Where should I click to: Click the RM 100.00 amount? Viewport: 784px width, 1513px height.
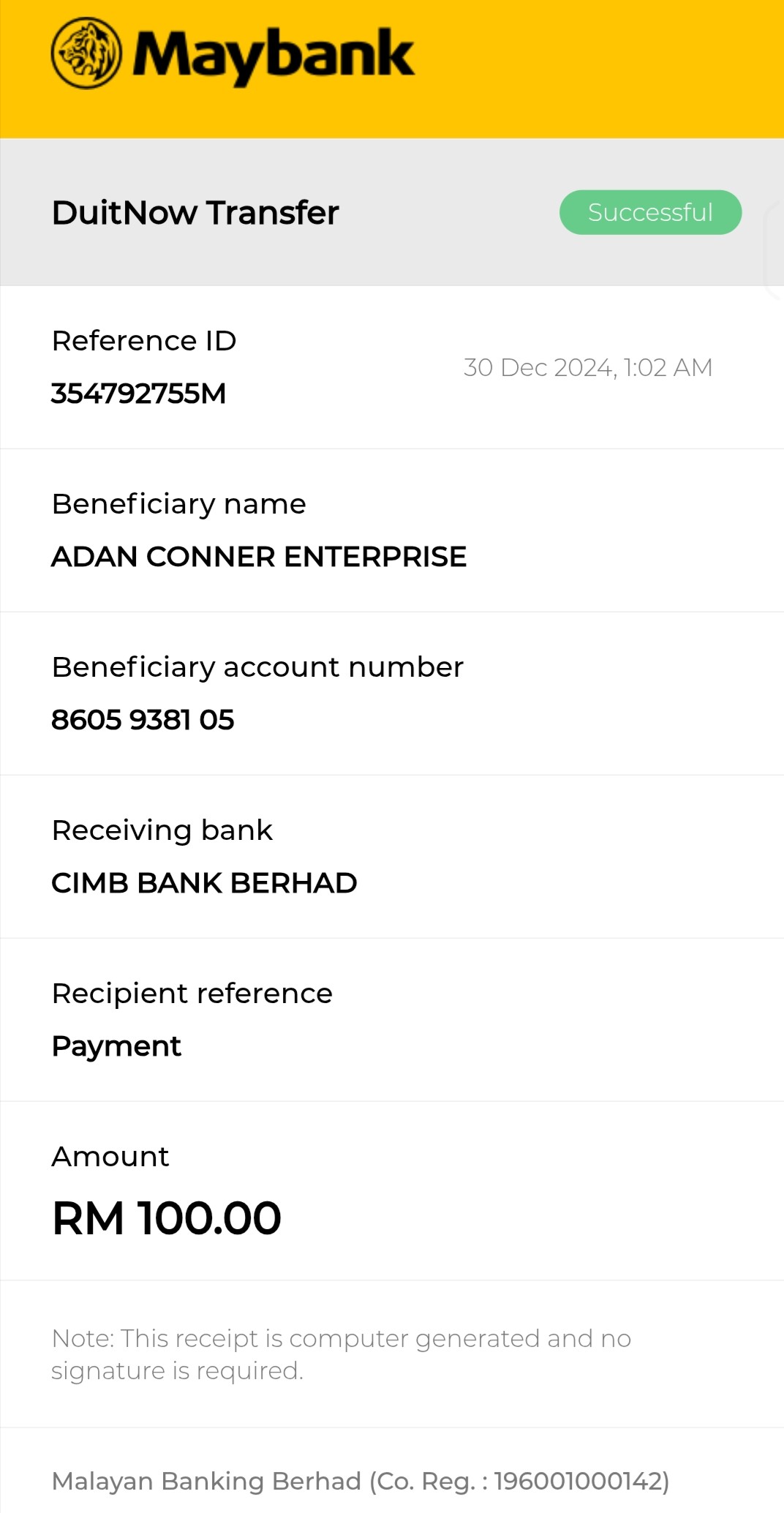click(167, 1218)
